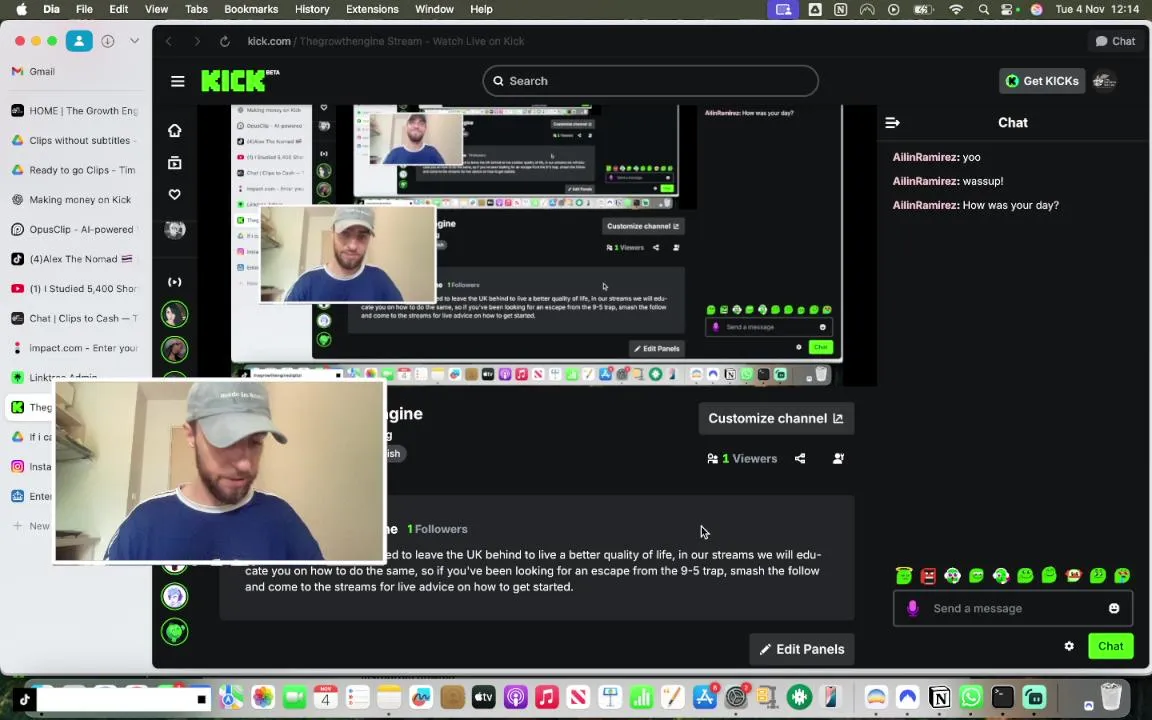Open Terminal from the Dock
Viewport: 1152px width, 720px height.
(1002, 696)
